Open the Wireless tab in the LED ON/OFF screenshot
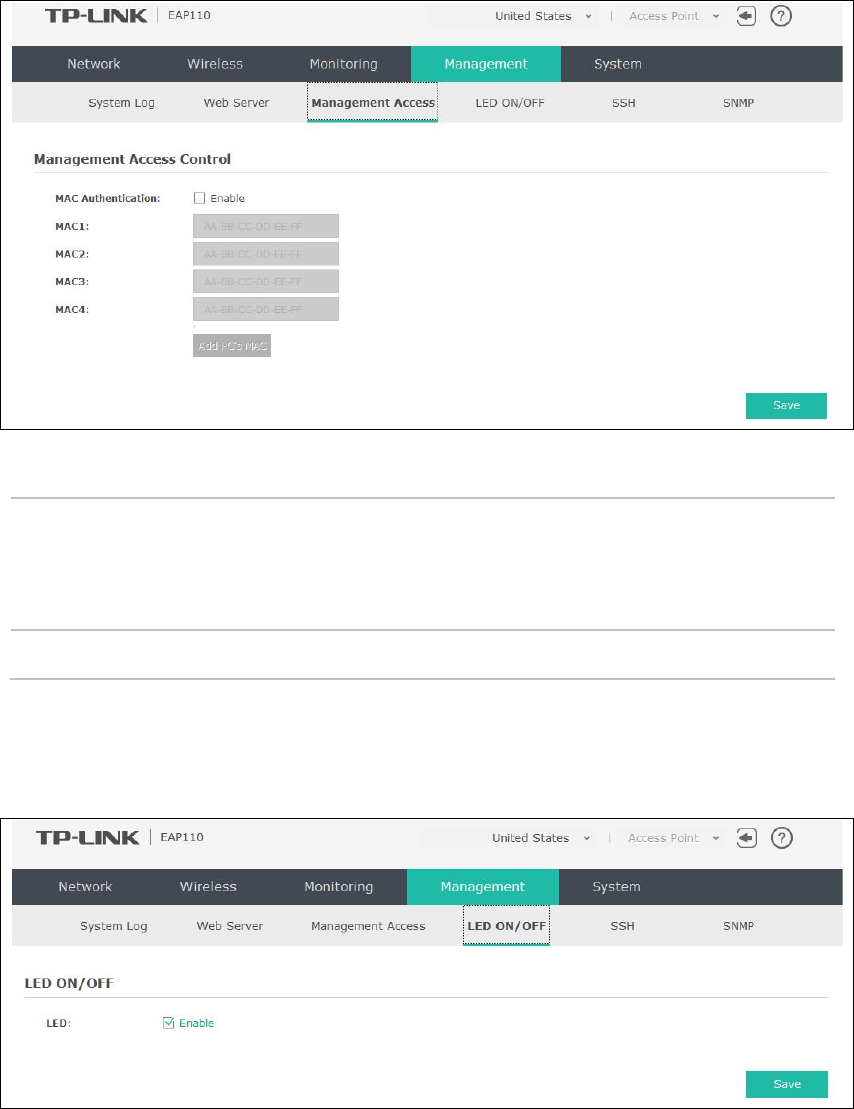The width and height of the screenshot is (854, 1109). [208, 886]
